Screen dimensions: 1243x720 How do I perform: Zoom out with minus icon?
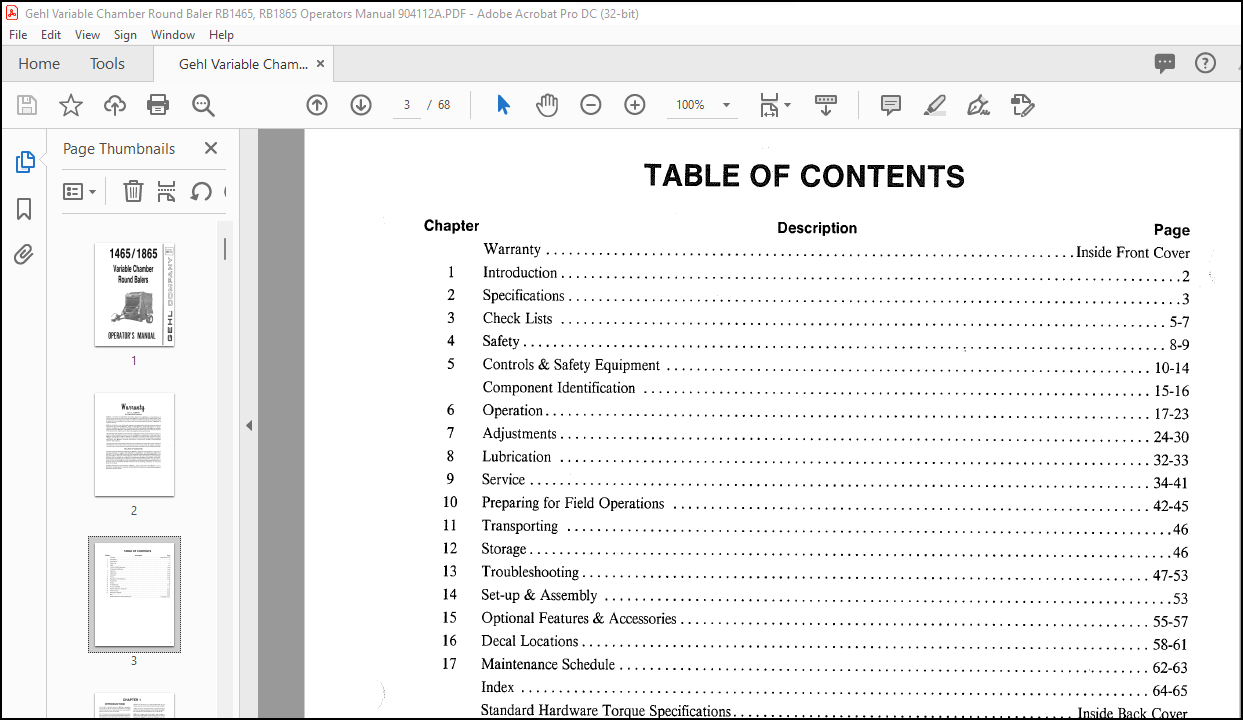[591, 105]
